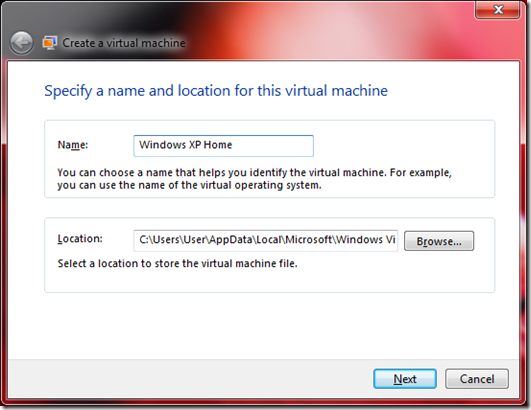The image size is (531, 410).
Task: Click white area between Location box and footer
Action: [x=264, y=325]
